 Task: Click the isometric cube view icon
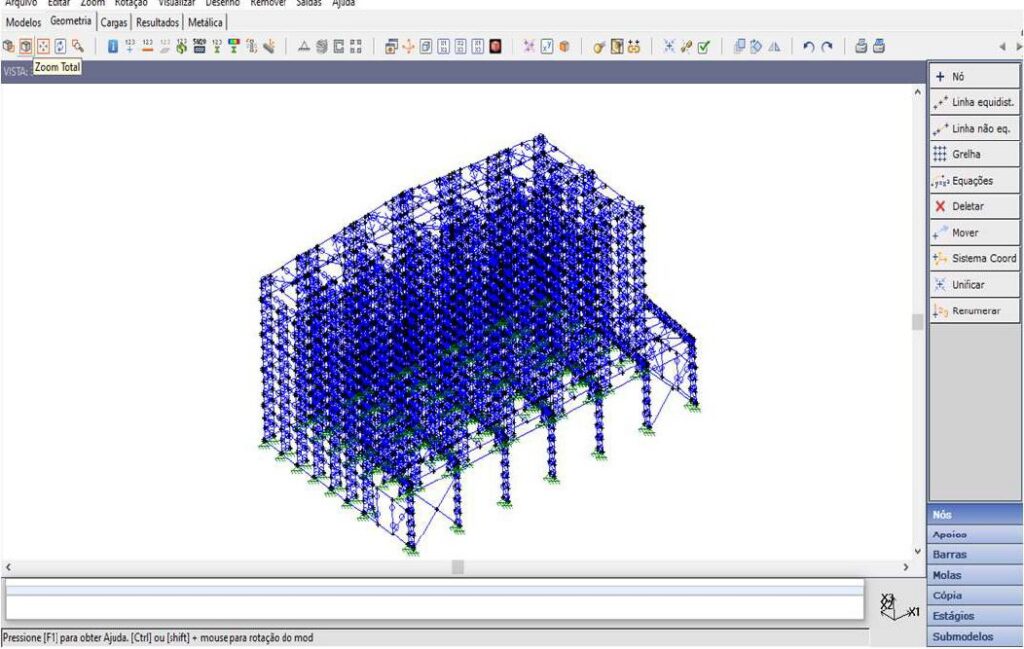[x=426, y=46]
